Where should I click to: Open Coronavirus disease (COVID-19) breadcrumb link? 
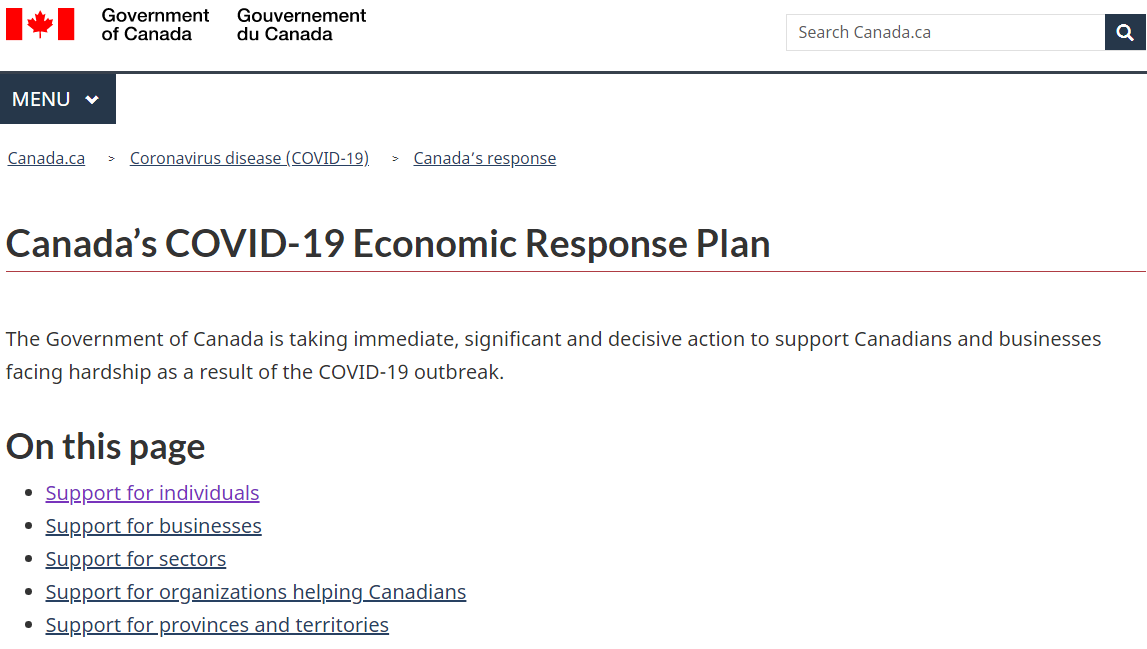click(x=249, y=158)
